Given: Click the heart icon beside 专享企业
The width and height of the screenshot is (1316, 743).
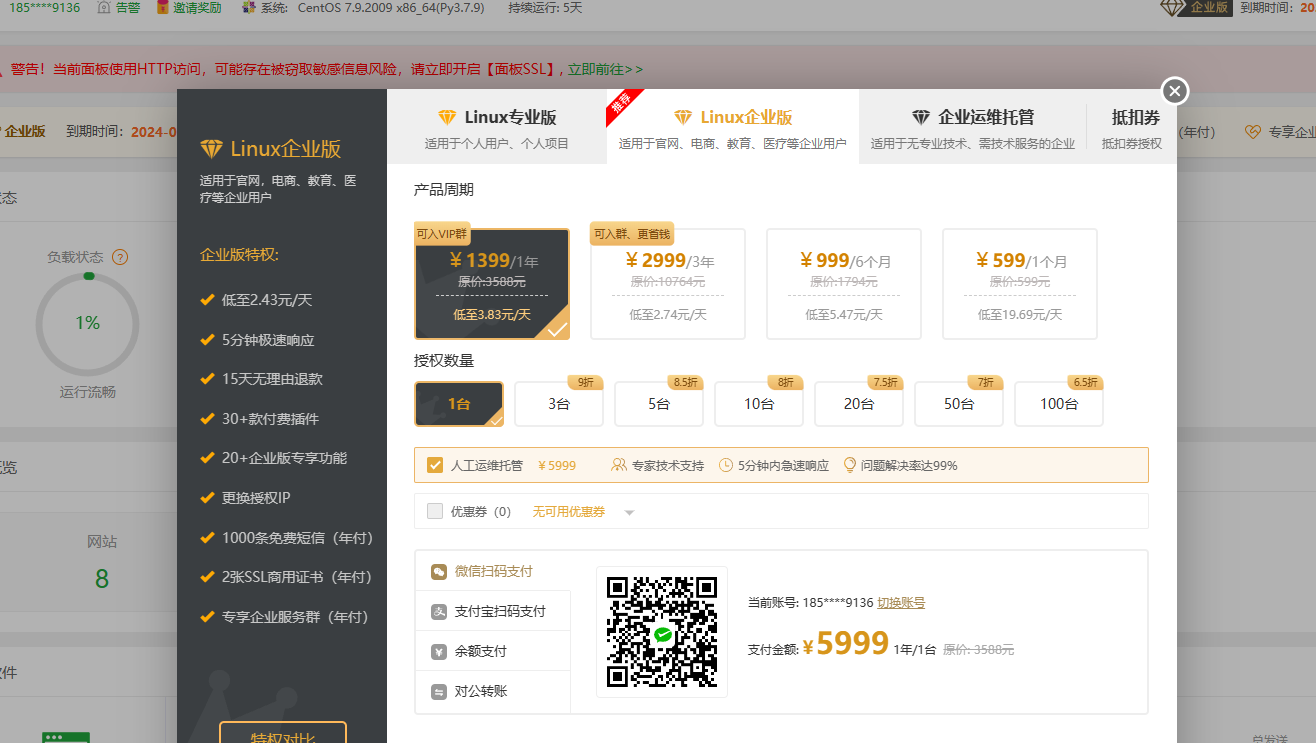Looking at the screenshot, I should click(x=1253, y=132).
